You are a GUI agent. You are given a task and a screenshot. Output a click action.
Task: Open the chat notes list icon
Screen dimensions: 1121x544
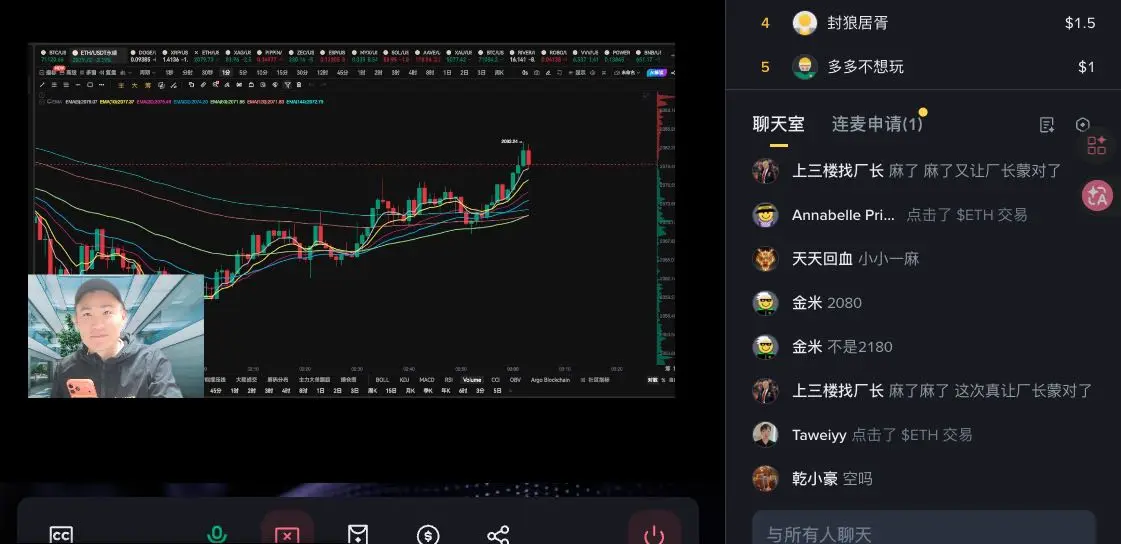1047,125
